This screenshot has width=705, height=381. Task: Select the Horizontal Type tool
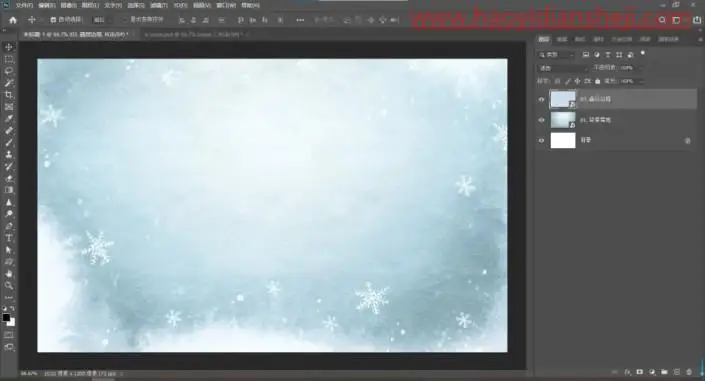(9, 238)
